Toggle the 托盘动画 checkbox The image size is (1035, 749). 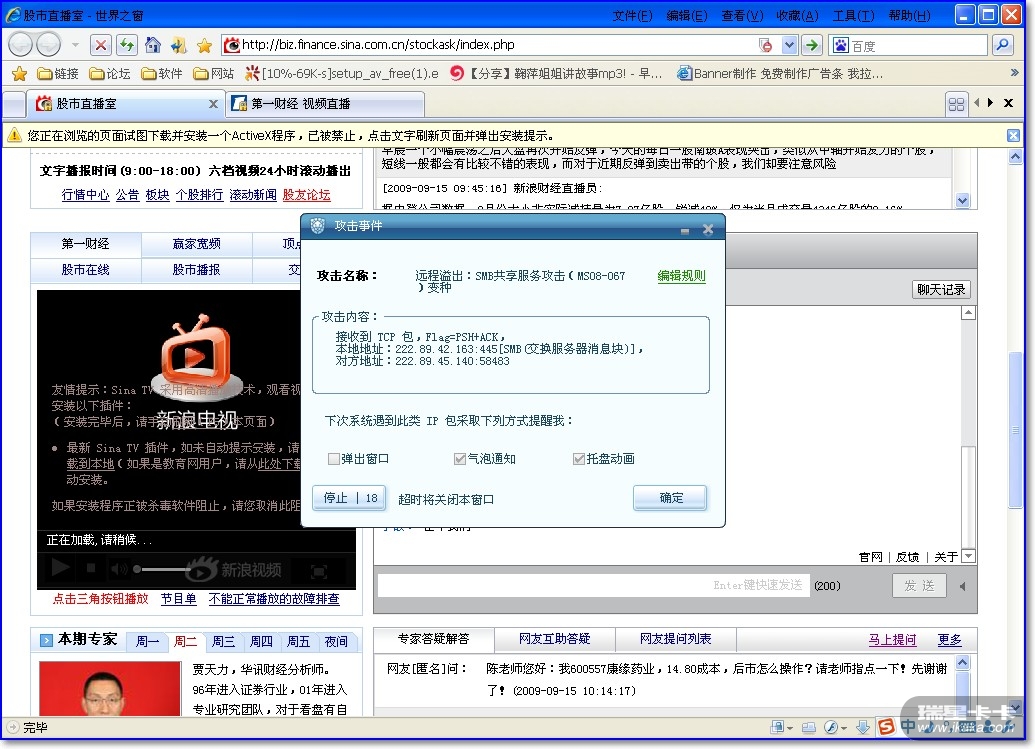tap(579, 459)
